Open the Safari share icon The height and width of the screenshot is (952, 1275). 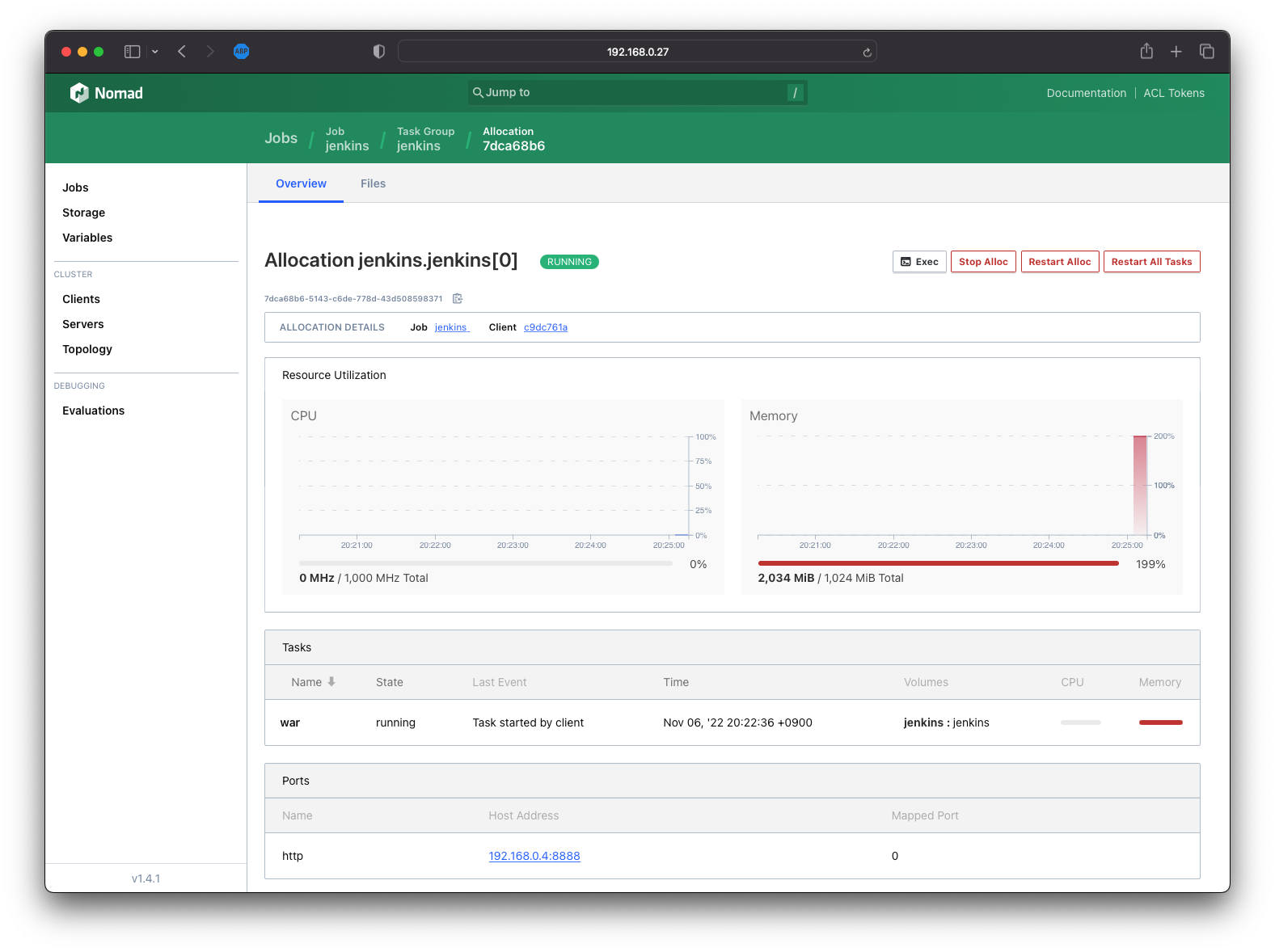click(x=1146, y=51)
